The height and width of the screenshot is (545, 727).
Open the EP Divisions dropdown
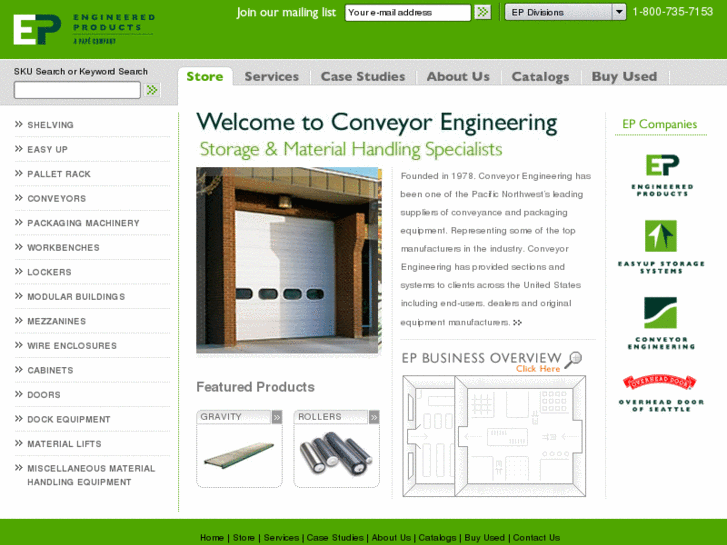pyautogui.click(x=565, y=12)
